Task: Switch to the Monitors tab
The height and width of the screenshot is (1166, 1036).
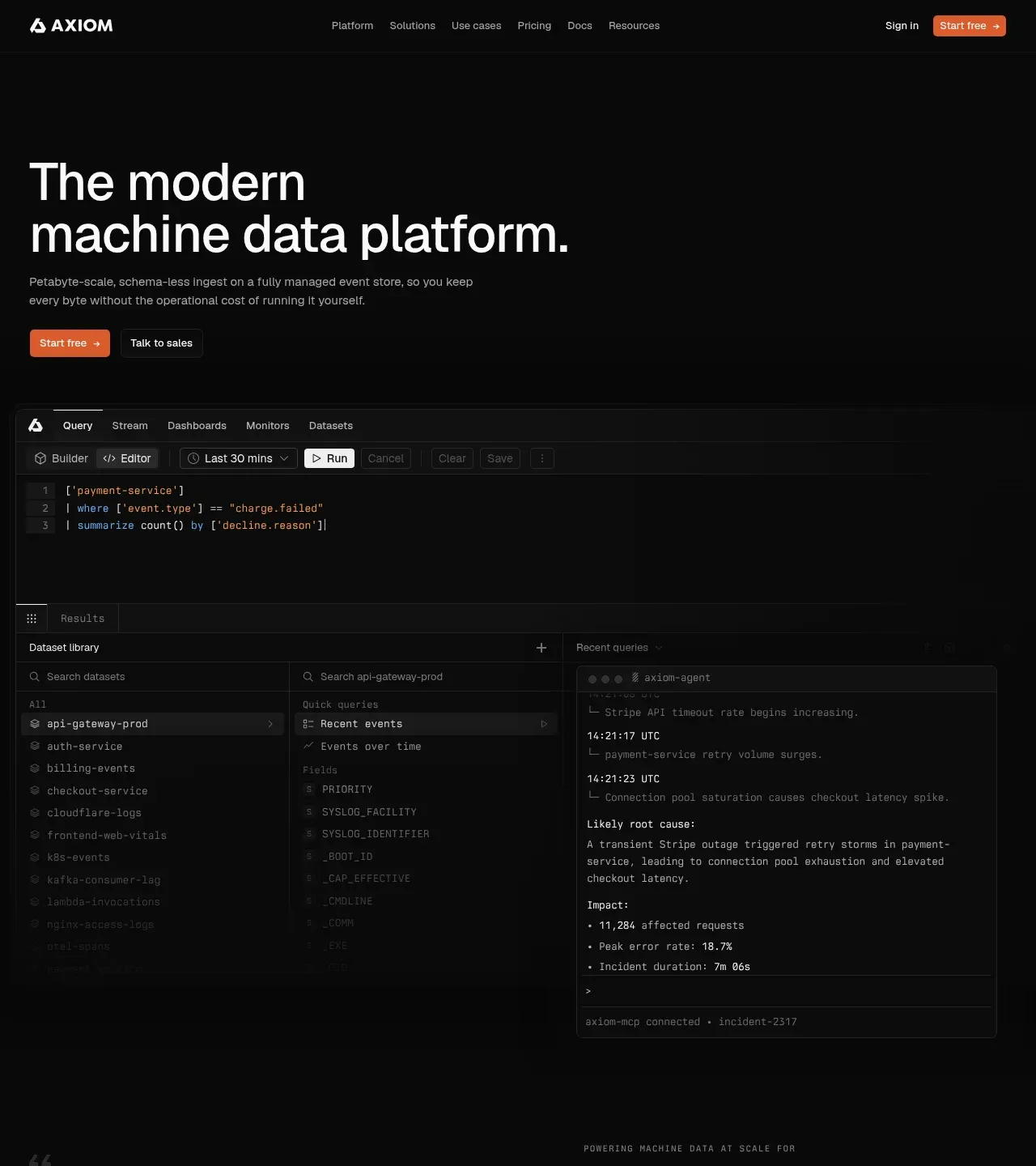Action: click(268, 426)
